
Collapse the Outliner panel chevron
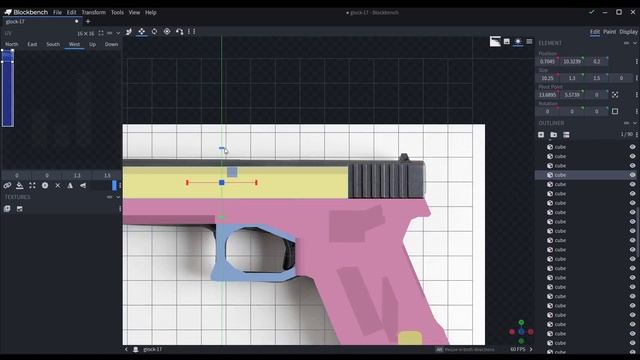(x=635, y=123)
